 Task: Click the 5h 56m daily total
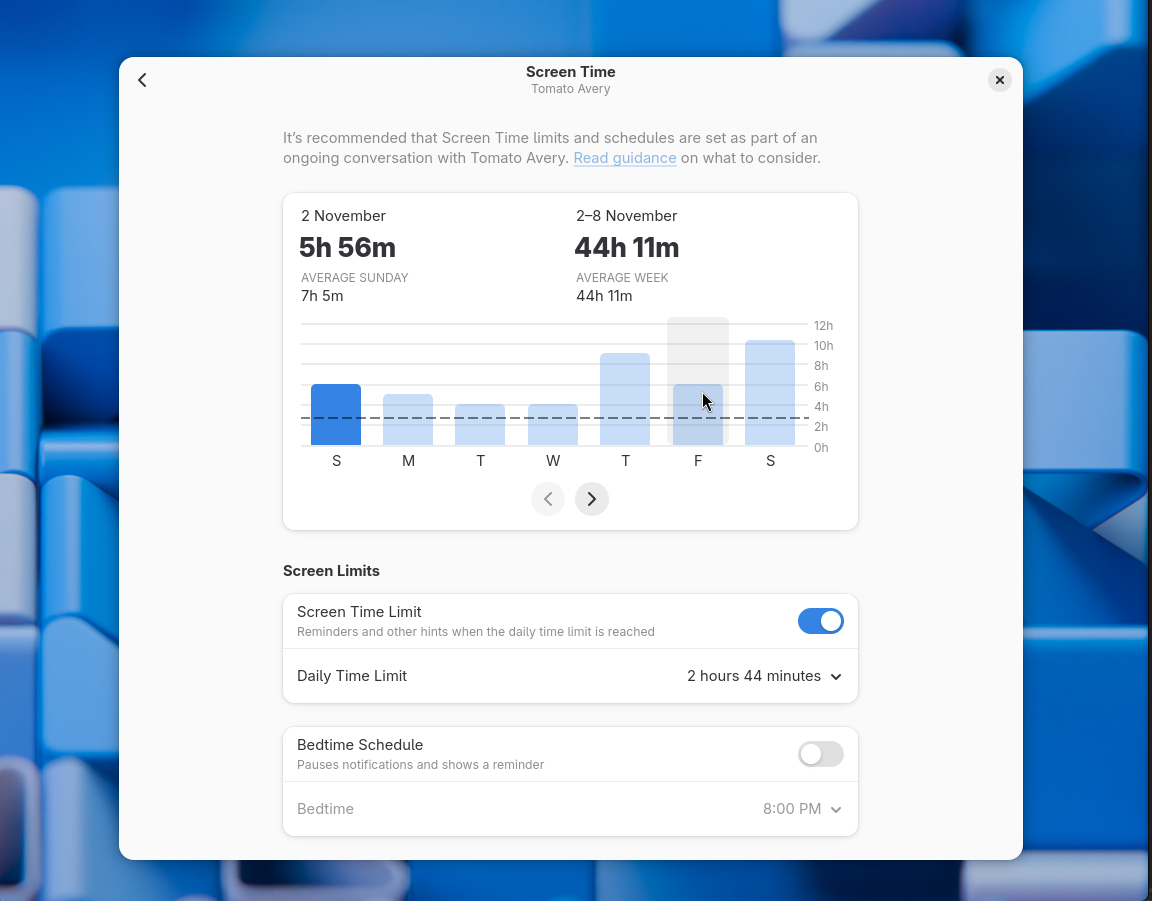pyautogui.click(x=347, y=247)
